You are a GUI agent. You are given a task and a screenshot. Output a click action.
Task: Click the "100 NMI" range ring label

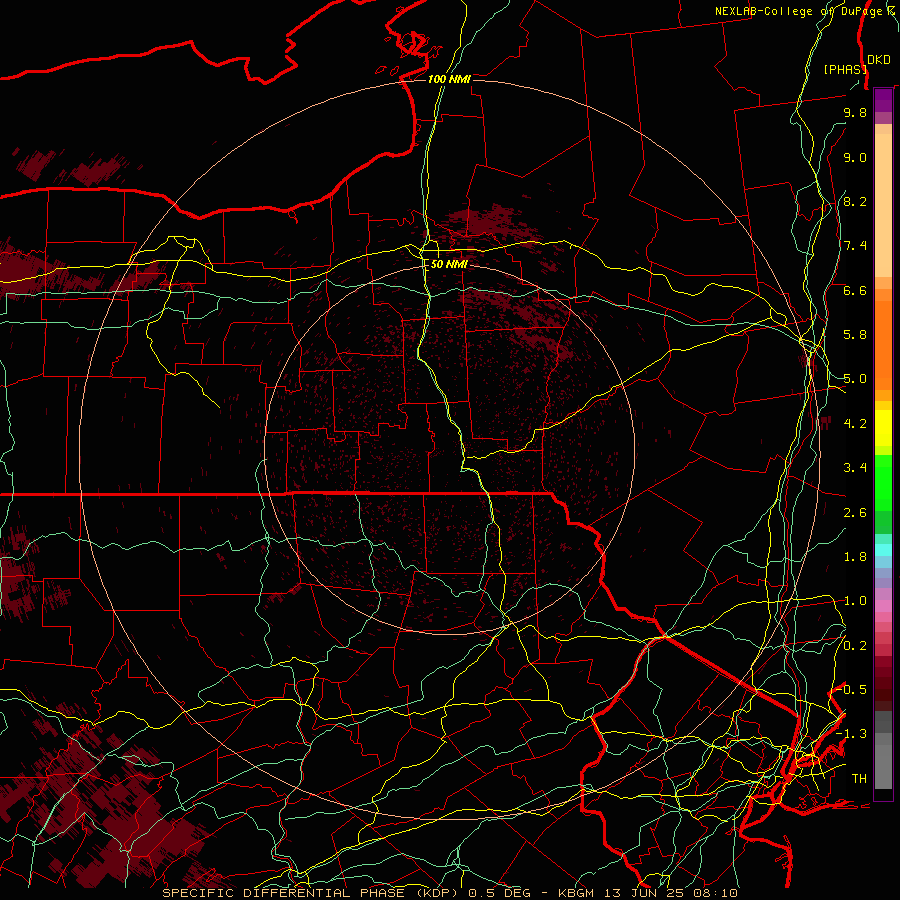tap(449, 79)
